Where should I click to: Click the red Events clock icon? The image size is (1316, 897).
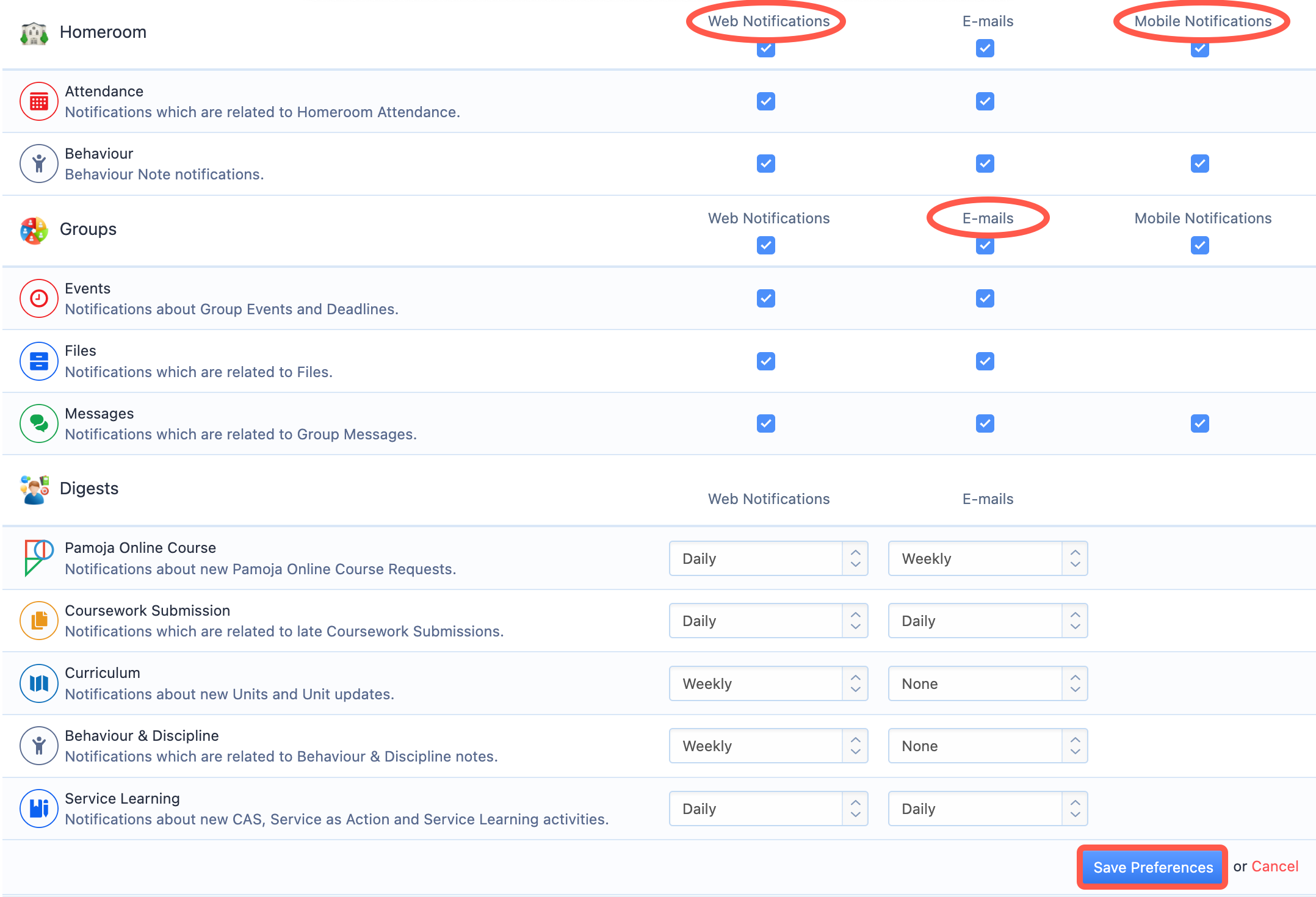[x=39, y=298]
